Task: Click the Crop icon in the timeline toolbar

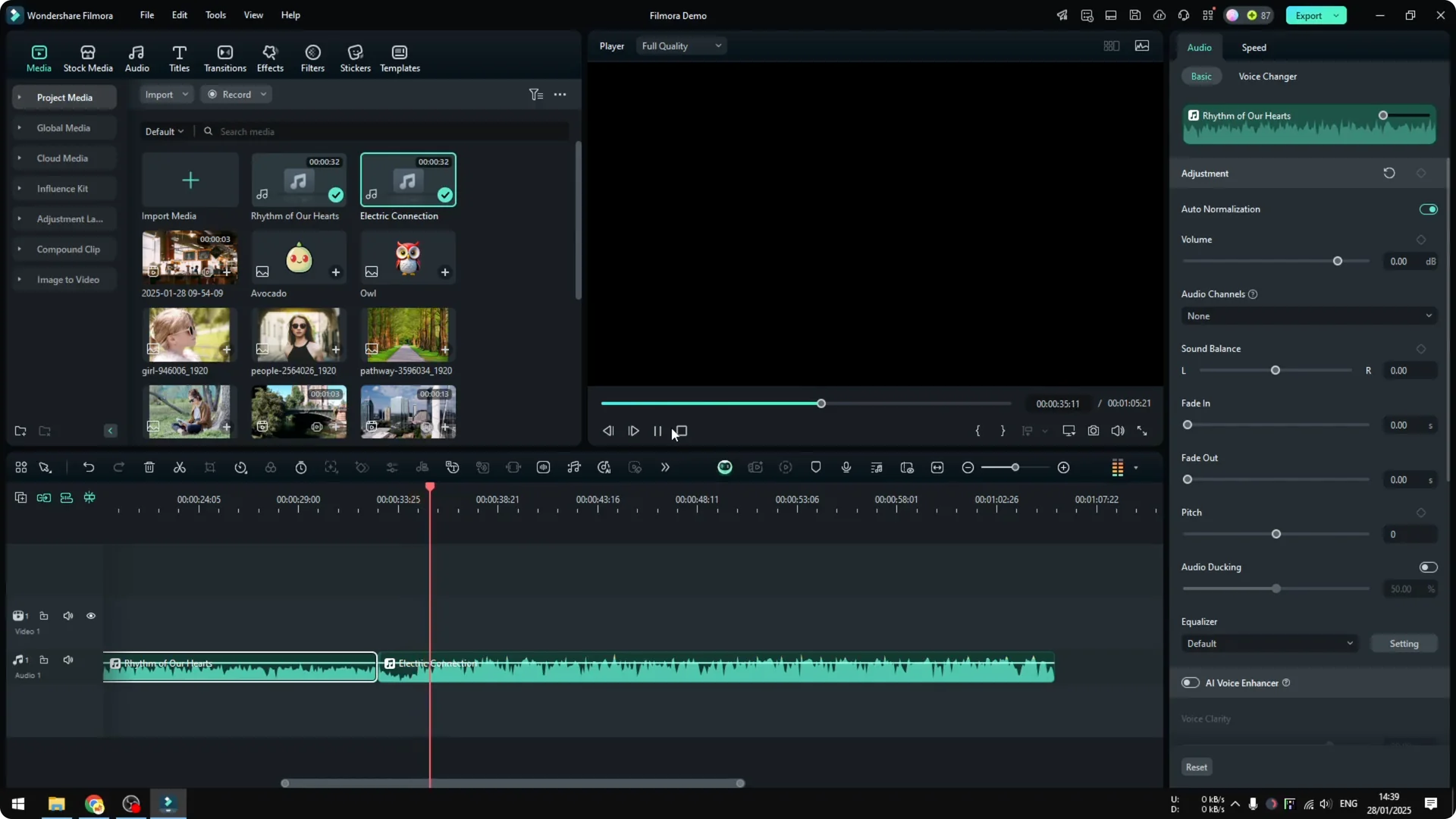Action: click(210, 467)
